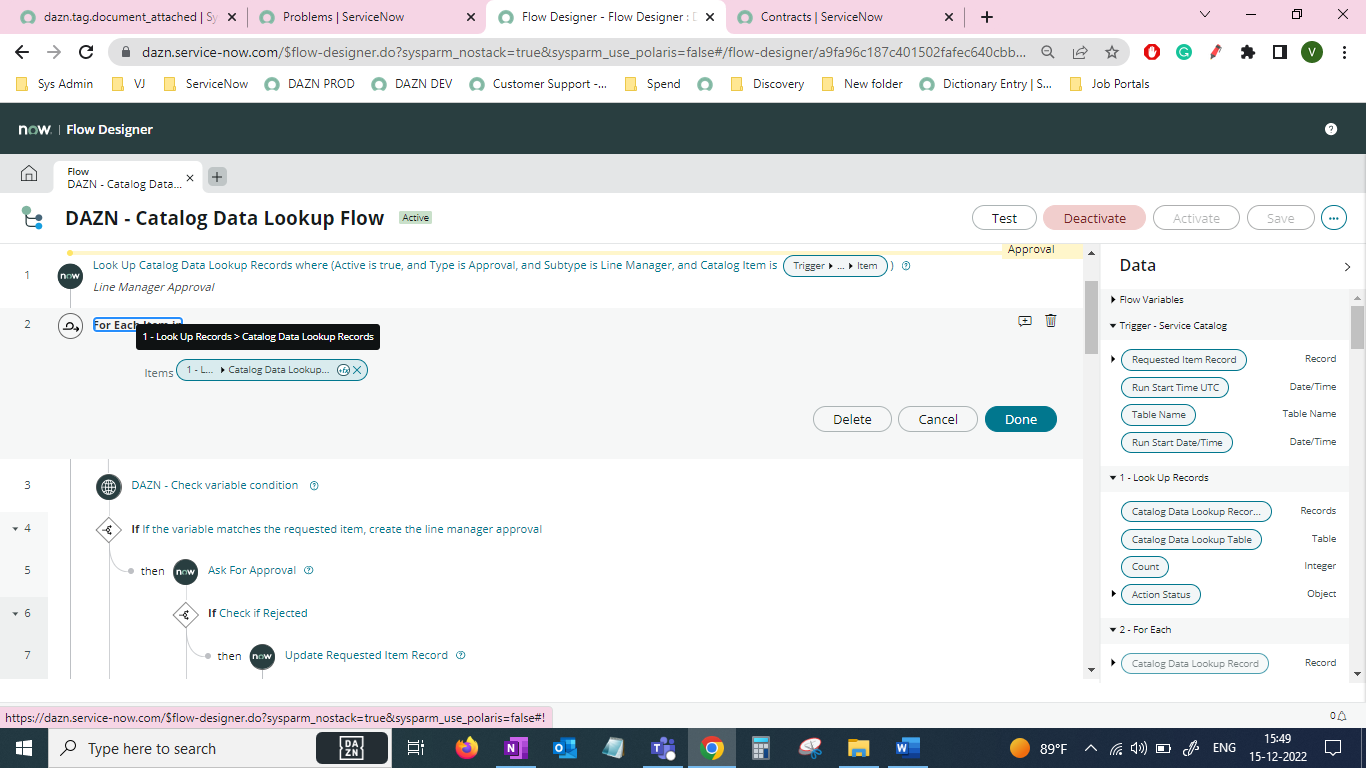The height and width of the screenshot is (768, 1366).
Task: Bookmark this page with the star icon
Action: [x=1112, y=52]
